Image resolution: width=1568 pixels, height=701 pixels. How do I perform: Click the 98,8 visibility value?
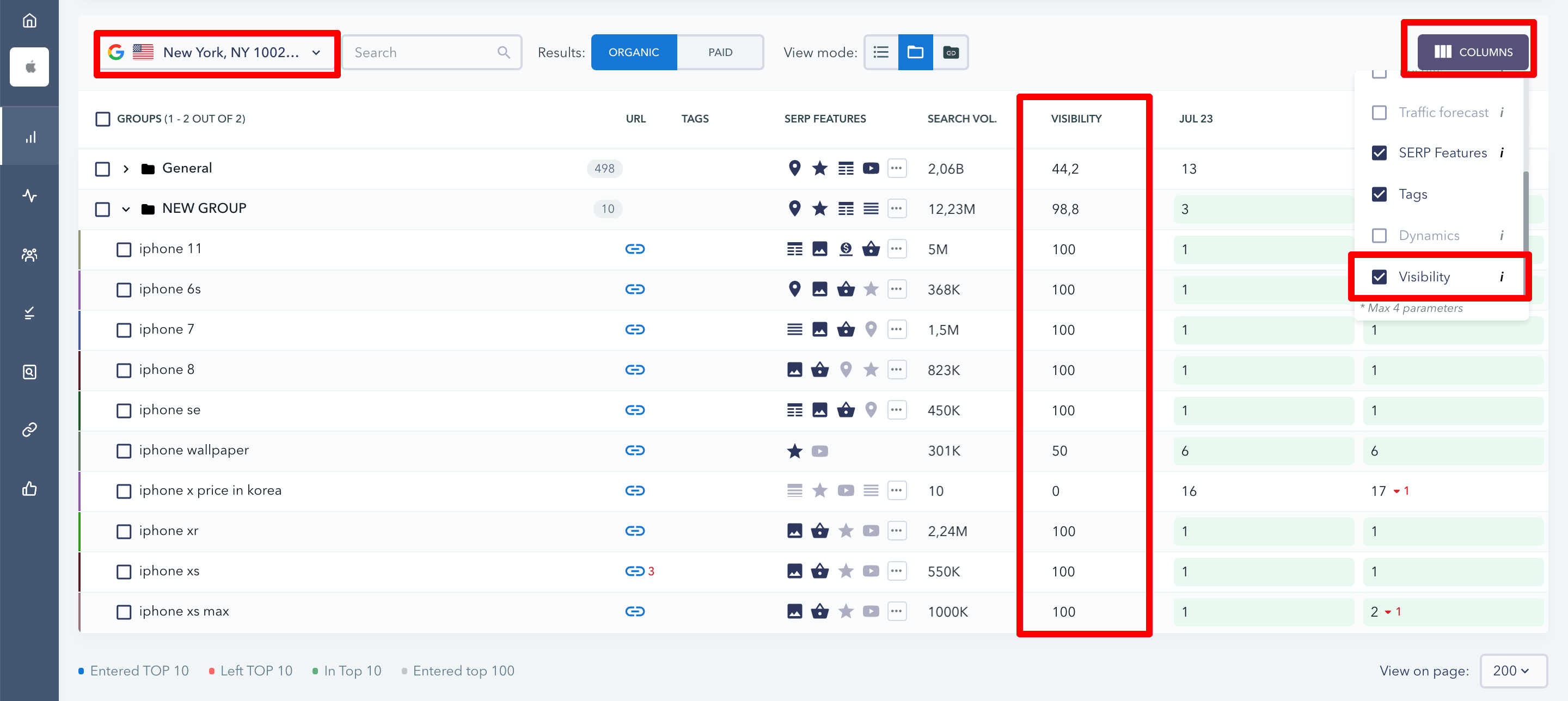coord(1064,208)
